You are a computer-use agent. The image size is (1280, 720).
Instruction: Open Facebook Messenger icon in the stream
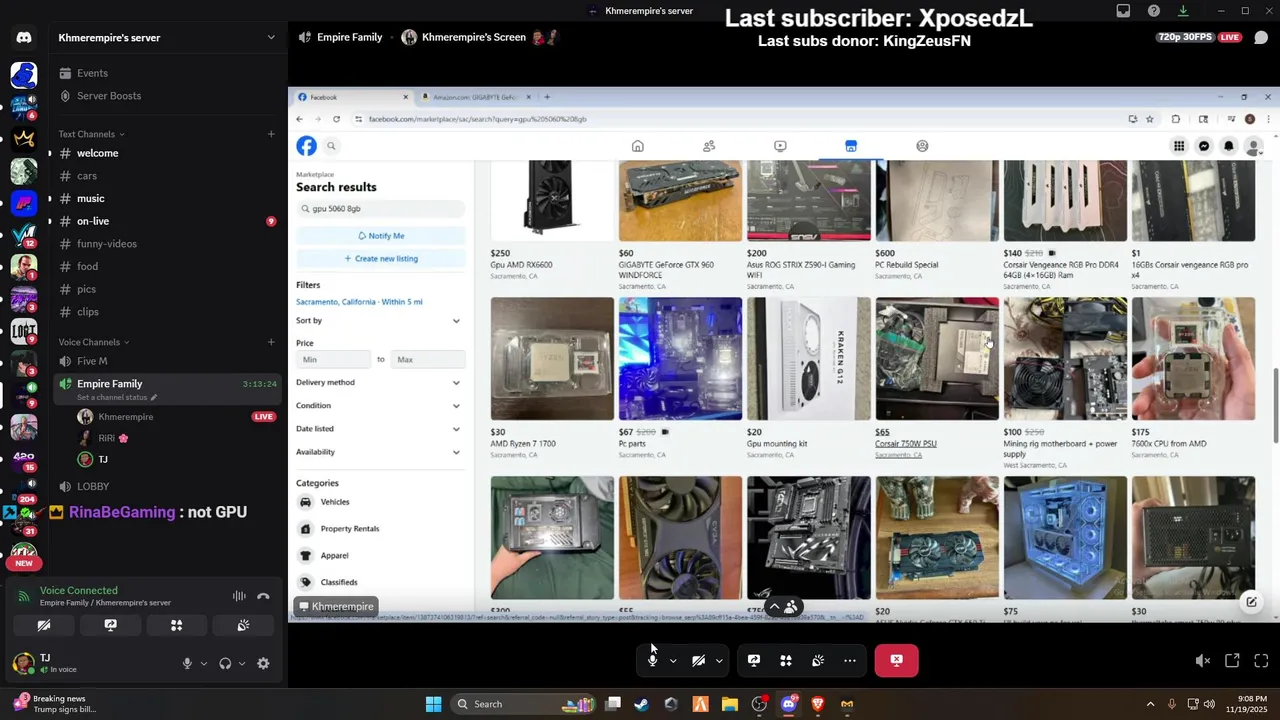(x=1204, y=146)
